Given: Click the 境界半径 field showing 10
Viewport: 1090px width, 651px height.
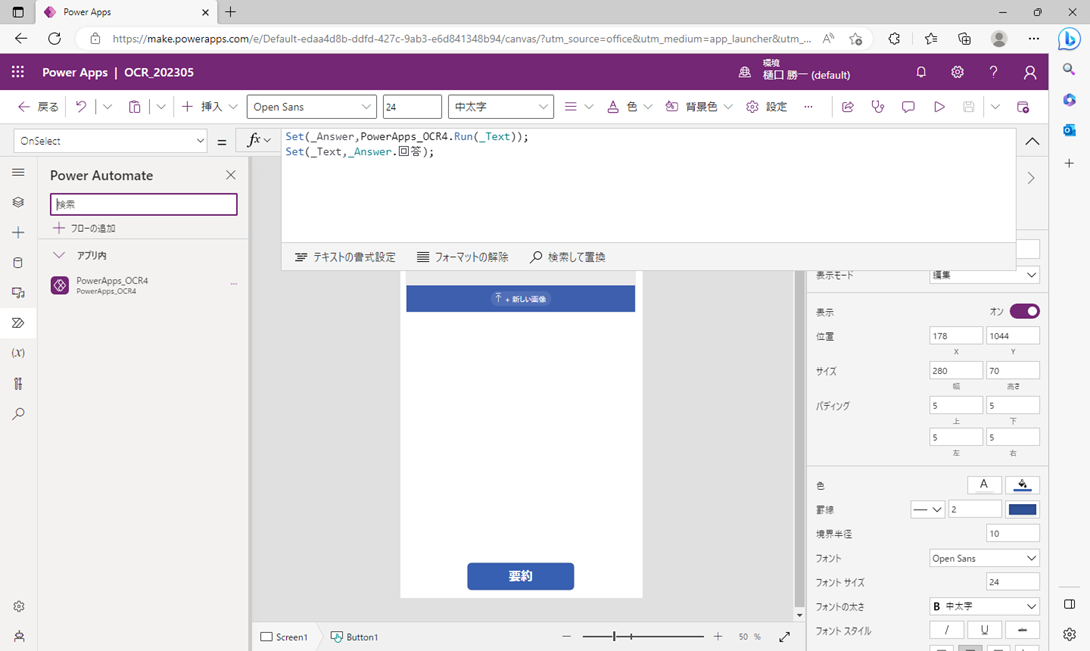Looking at the screenshot, I should [x=1012, y=533].
